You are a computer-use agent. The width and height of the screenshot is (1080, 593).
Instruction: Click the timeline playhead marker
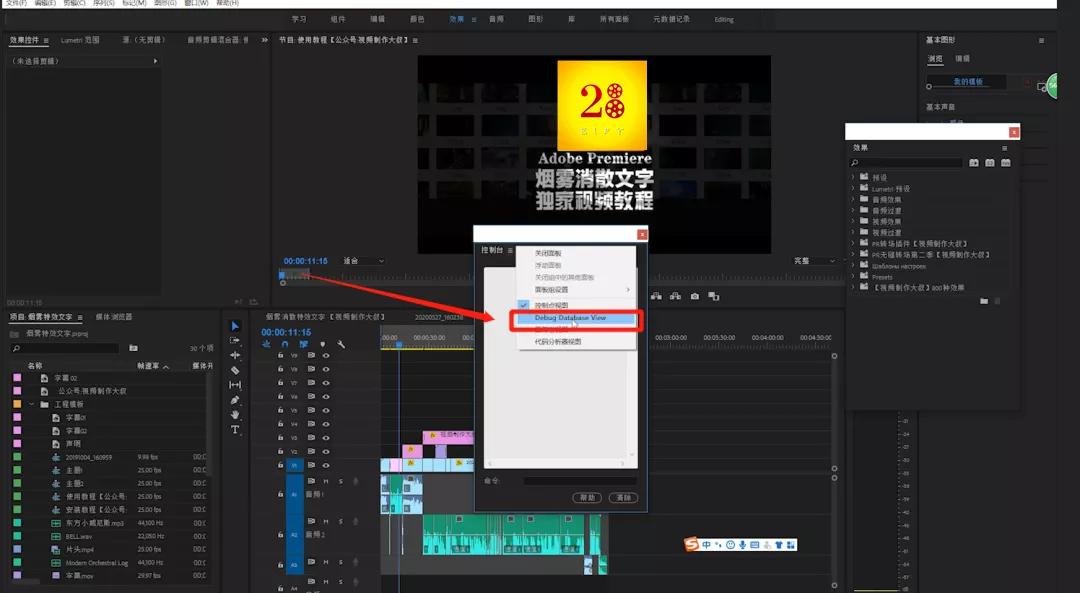tap(398, 343)
